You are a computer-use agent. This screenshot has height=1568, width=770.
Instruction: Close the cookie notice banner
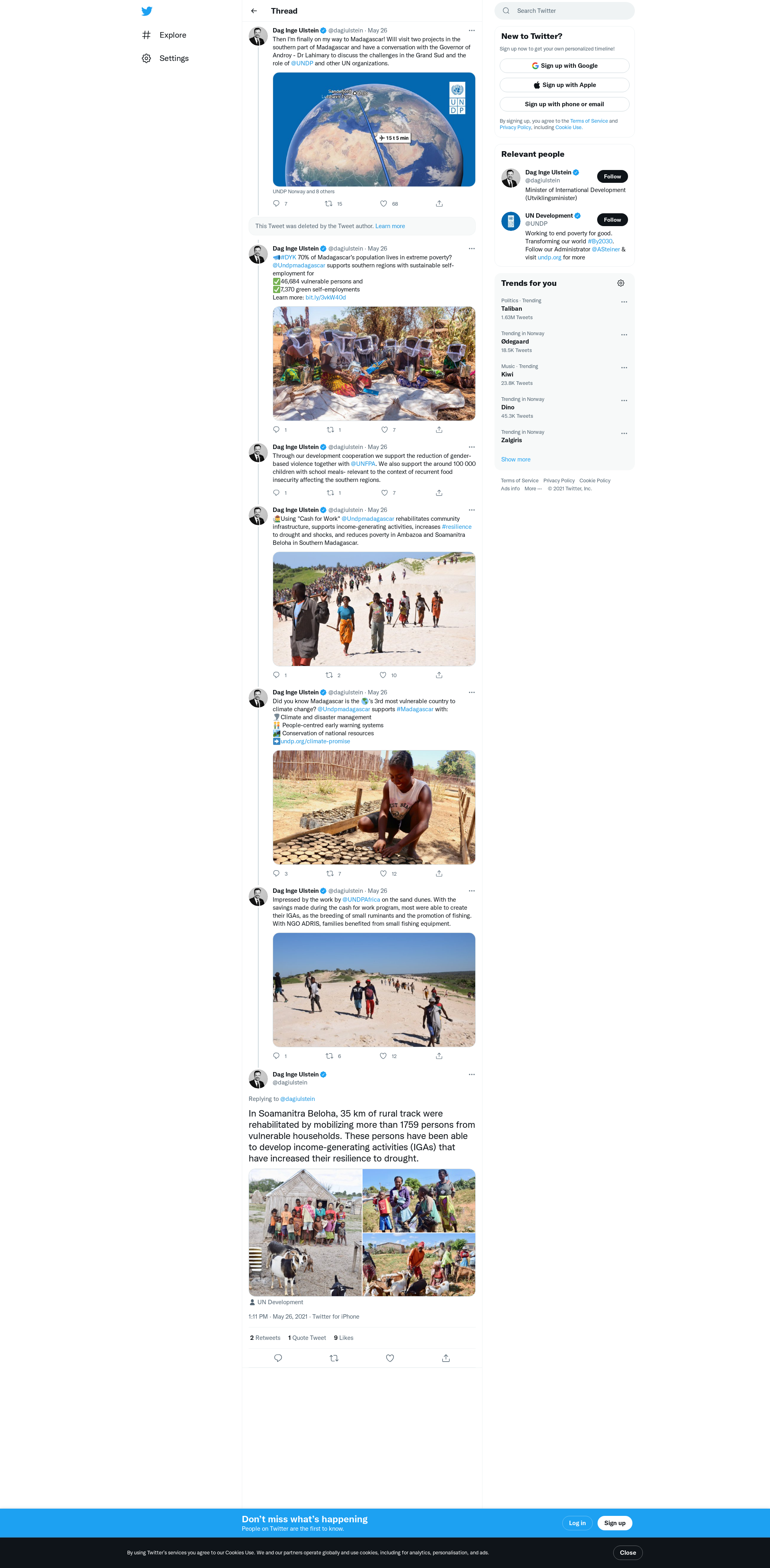(628, 1553)
